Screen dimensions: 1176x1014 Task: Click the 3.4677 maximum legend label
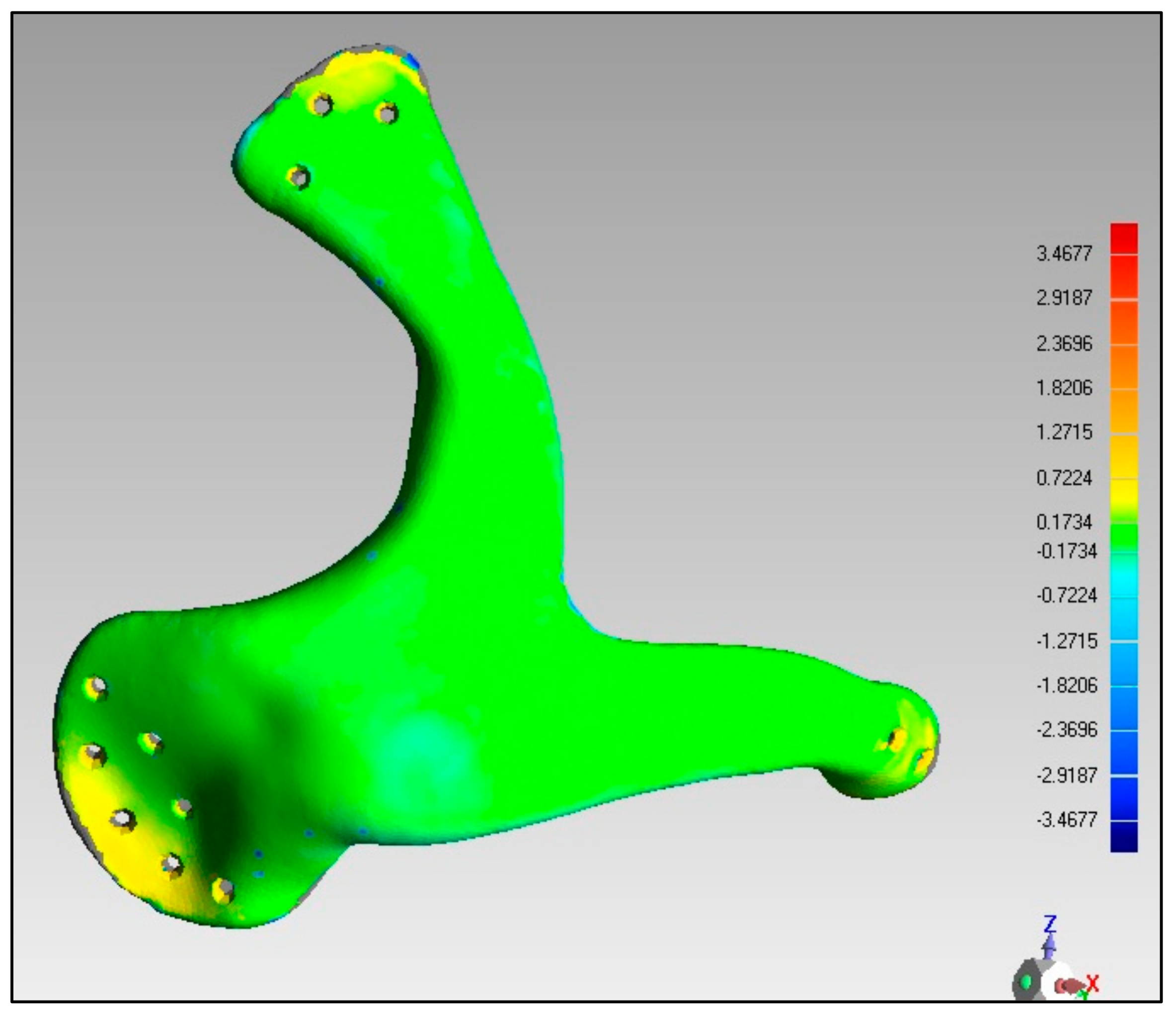click(x=1064, y=254)
